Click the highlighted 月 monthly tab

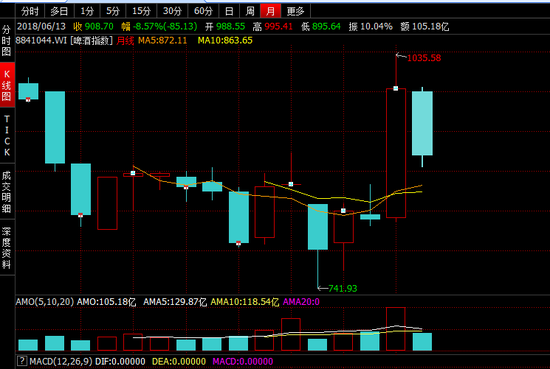pyautogui.click(x=270, y=11)
